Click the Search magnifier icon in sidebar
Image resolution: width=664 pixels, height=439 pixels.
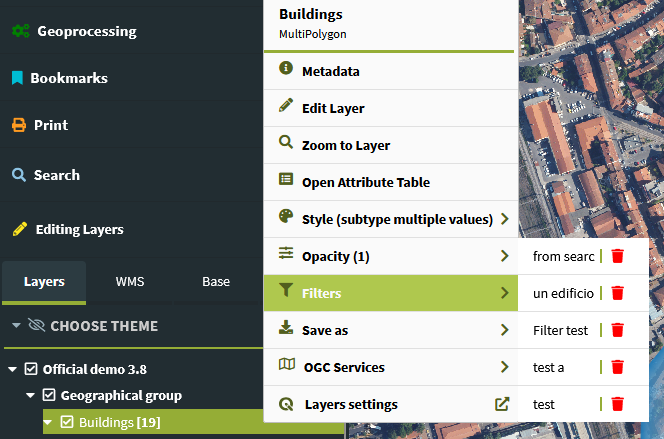click(19, 175)
